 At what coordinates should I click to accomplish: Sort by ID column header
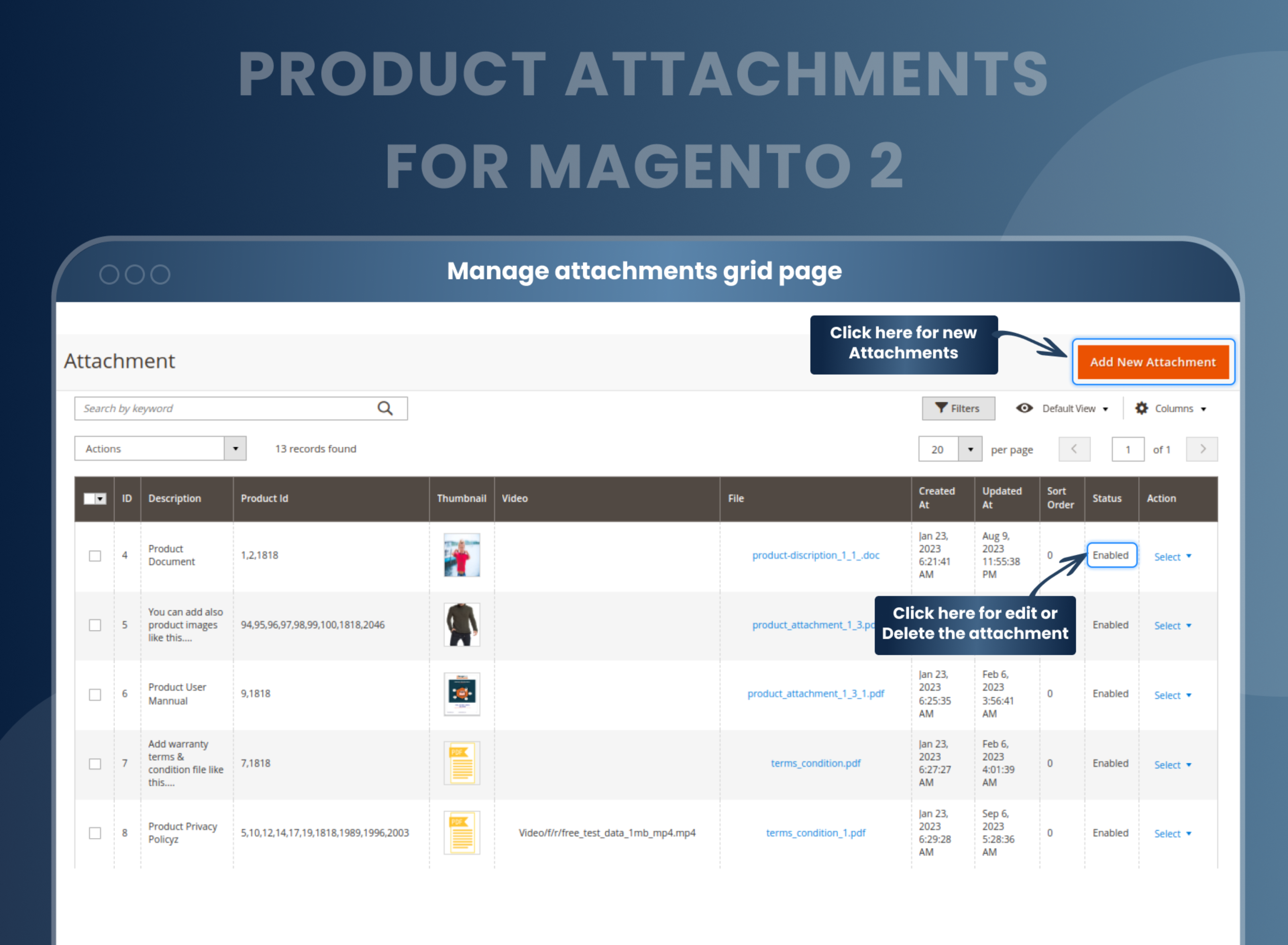click(127, 498)
